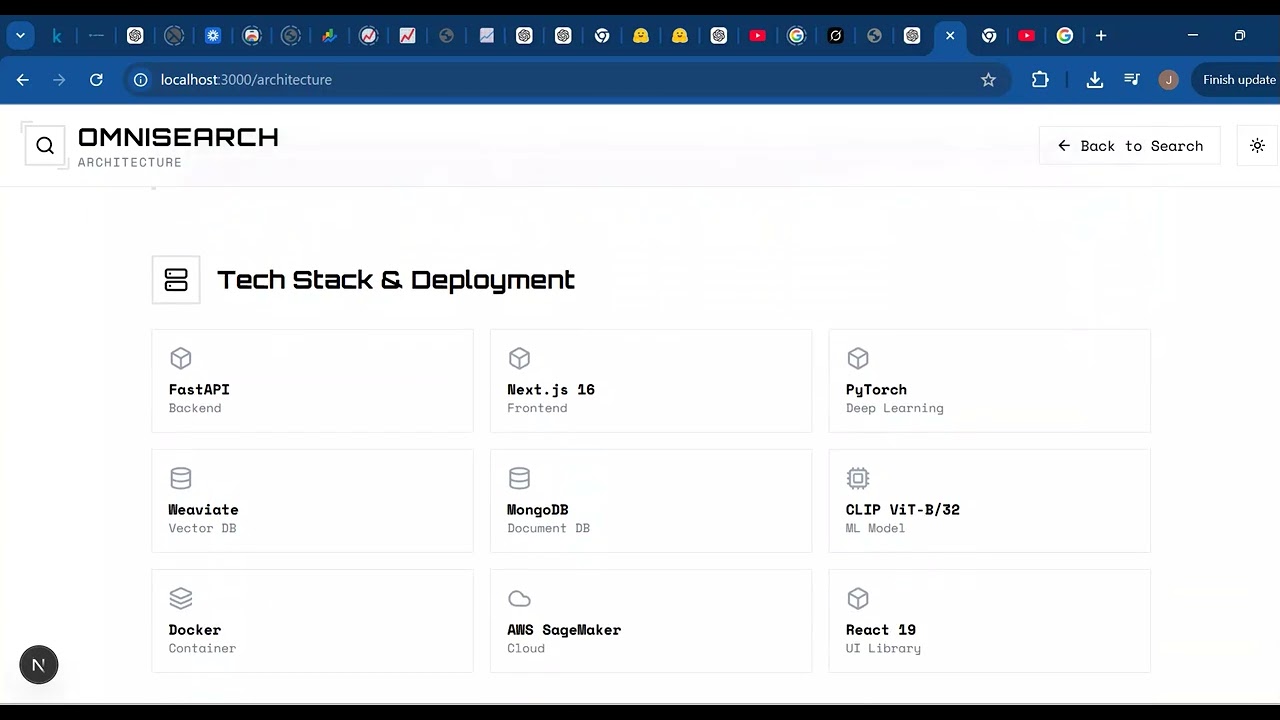The width and height of the screenshot is (1280, 720).
Task: Click the PyTorch label
Action: [876, 390]
